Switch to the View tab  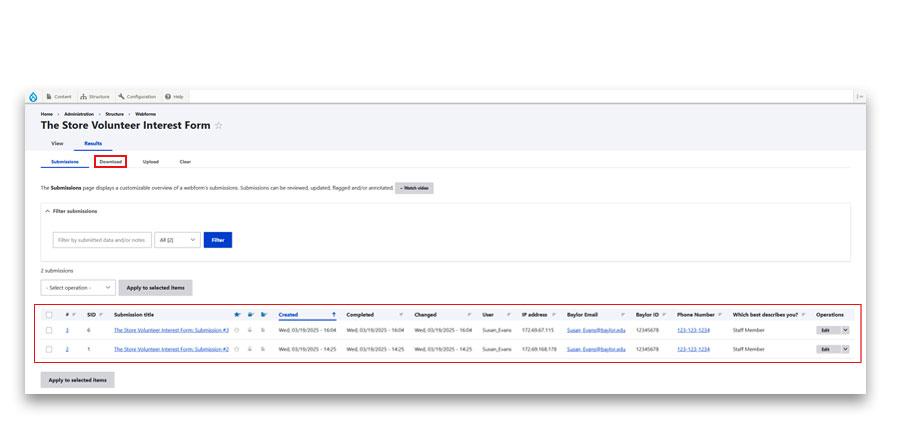click(57, 143)
